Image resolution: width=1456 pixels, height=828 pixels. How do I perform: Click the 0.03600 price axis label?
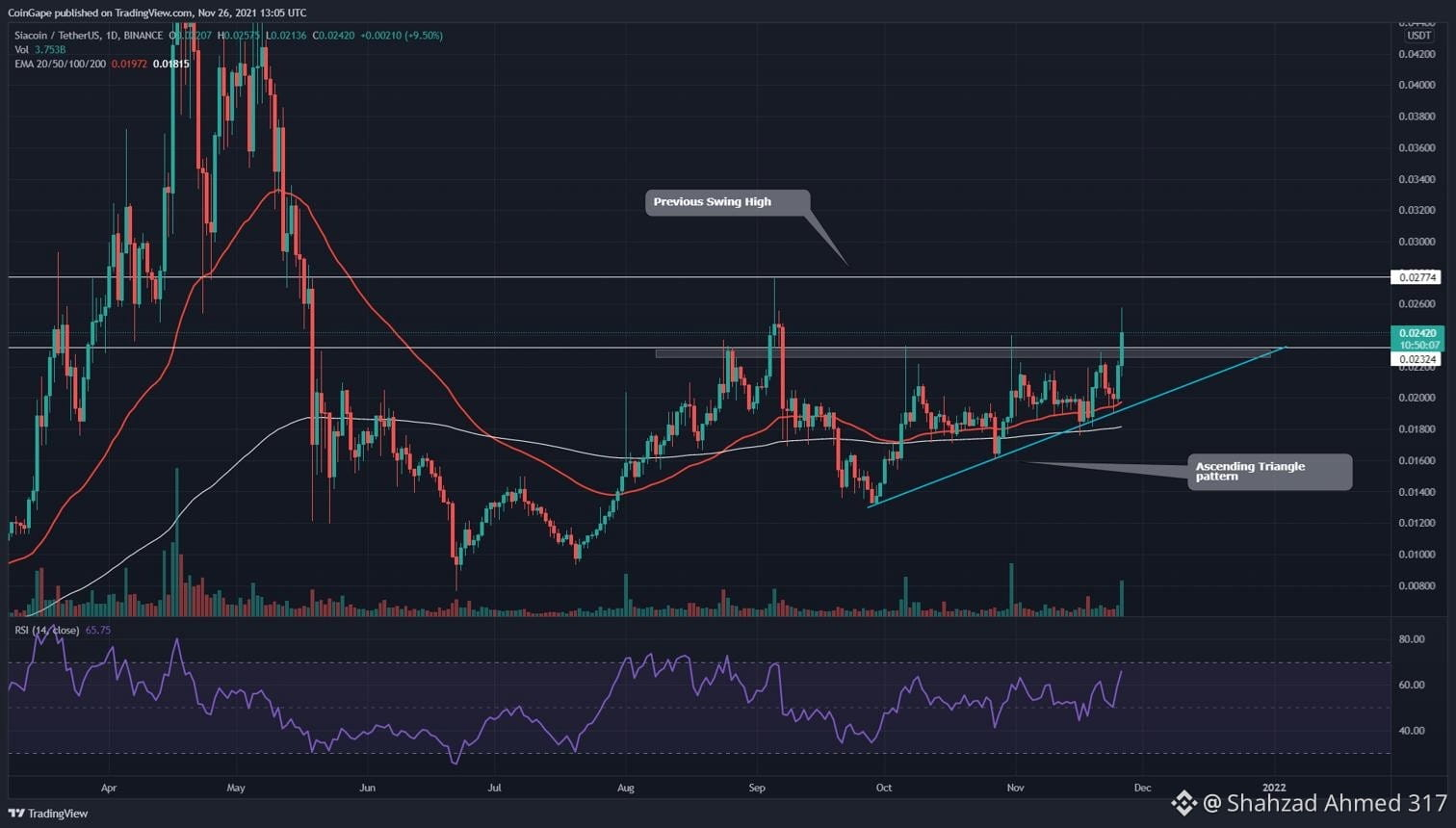click(x=1417, y=147)
